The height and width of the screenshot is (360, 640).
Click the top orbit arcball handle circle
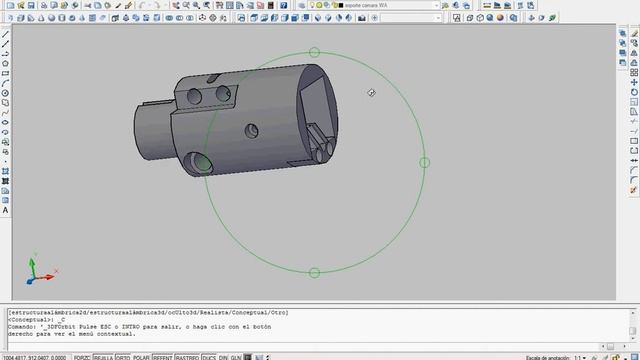[x=314, y=52]
